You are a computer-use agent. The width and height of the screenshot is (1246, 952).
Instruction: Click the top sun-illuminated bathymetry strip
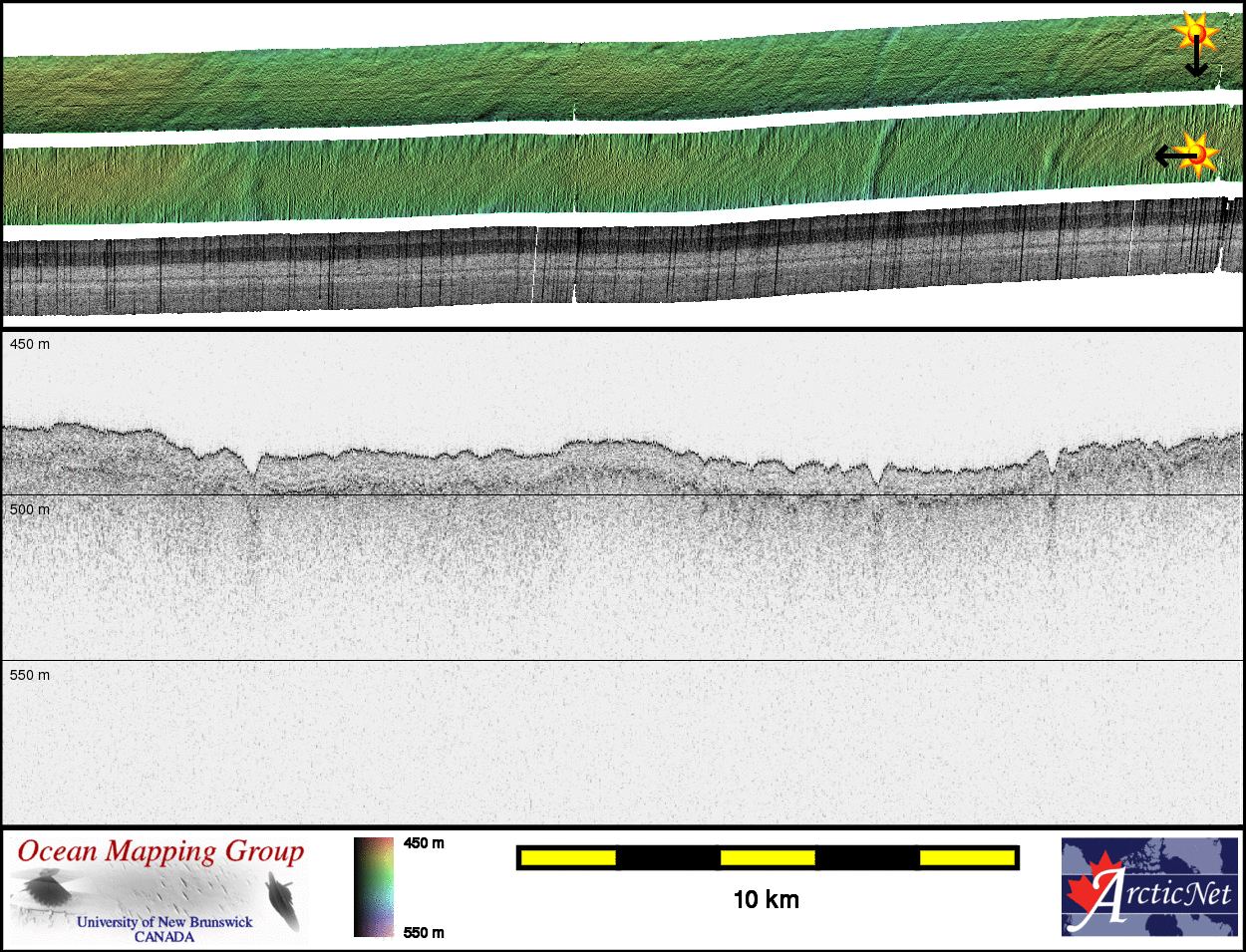point(598,85)
